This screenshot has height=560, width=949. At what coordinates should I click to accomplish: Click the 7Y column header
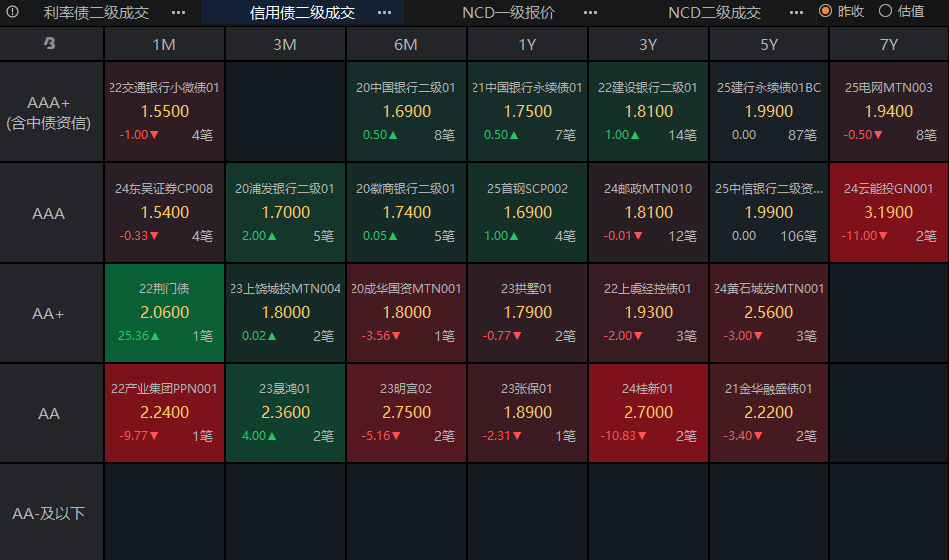tap(888, 44)
